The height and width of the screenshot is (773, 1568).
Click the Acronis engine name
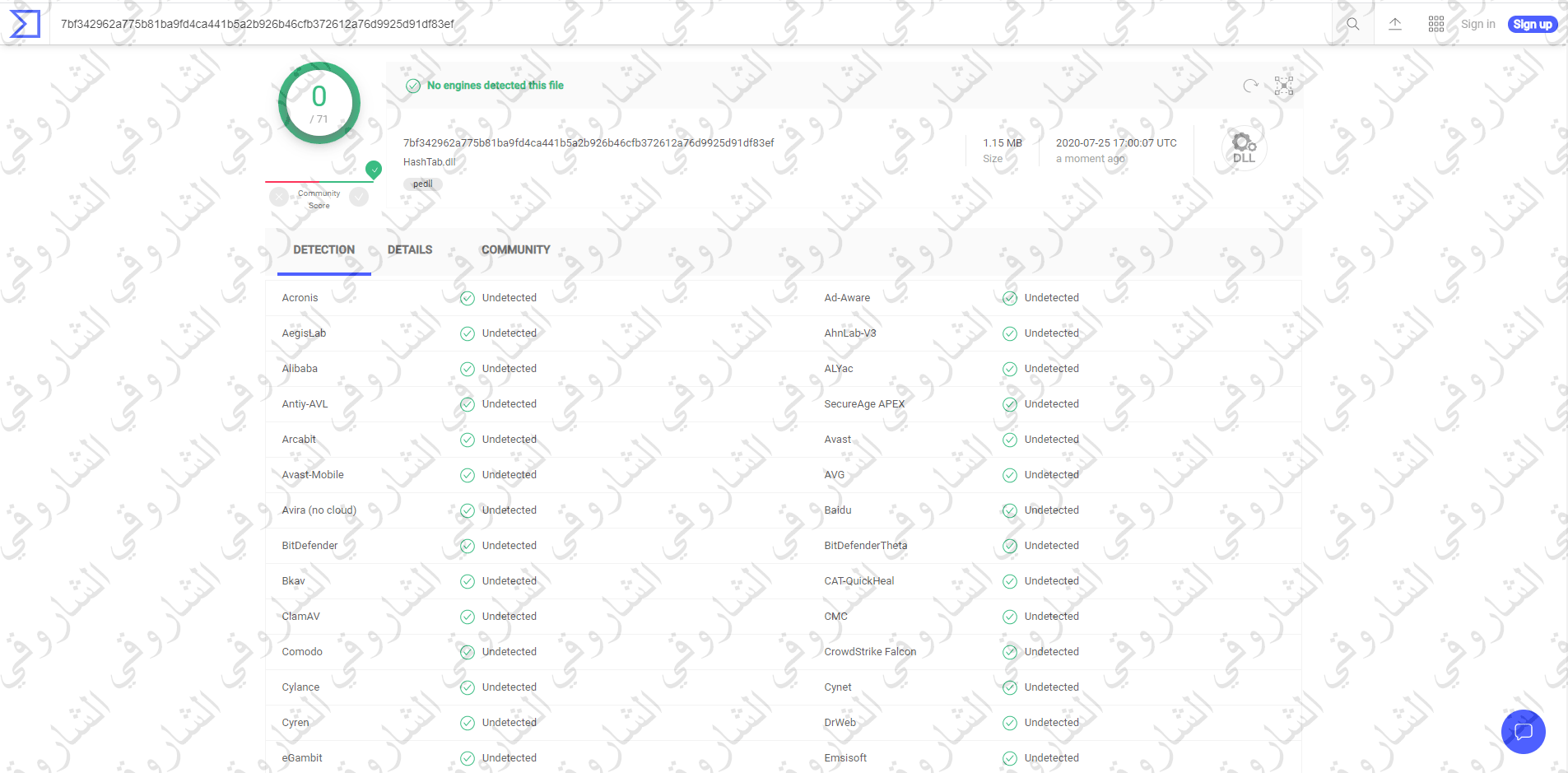coord(300,298)
